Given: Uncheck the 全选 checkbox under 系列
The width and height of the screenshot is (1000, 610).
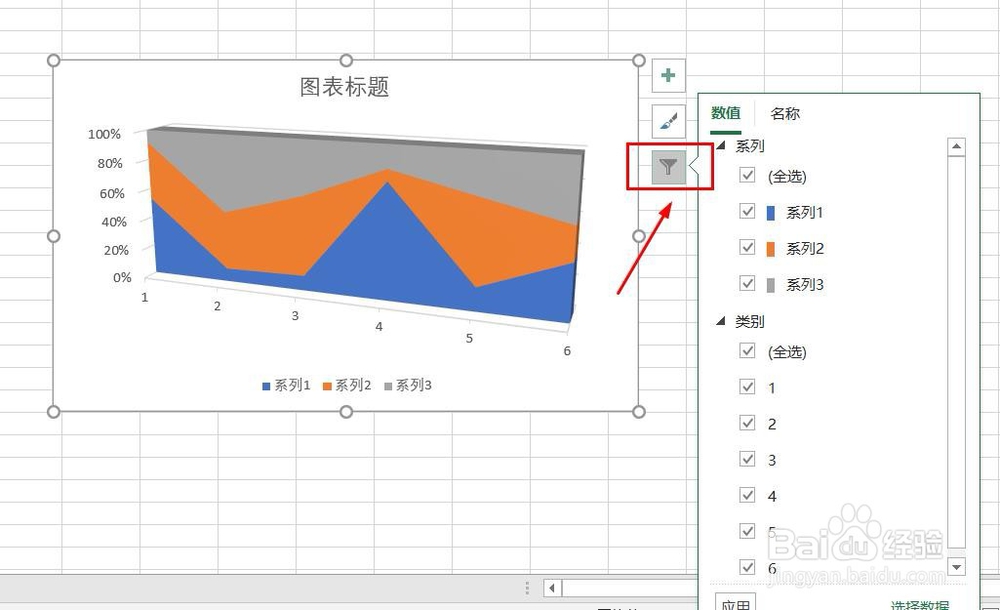Looking at the screenshot, I should point(748,176).
